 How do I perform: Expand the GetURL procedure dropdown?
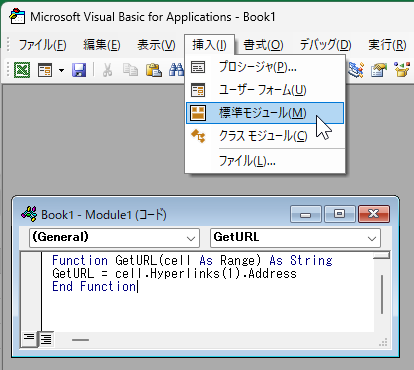coord(372,238)
